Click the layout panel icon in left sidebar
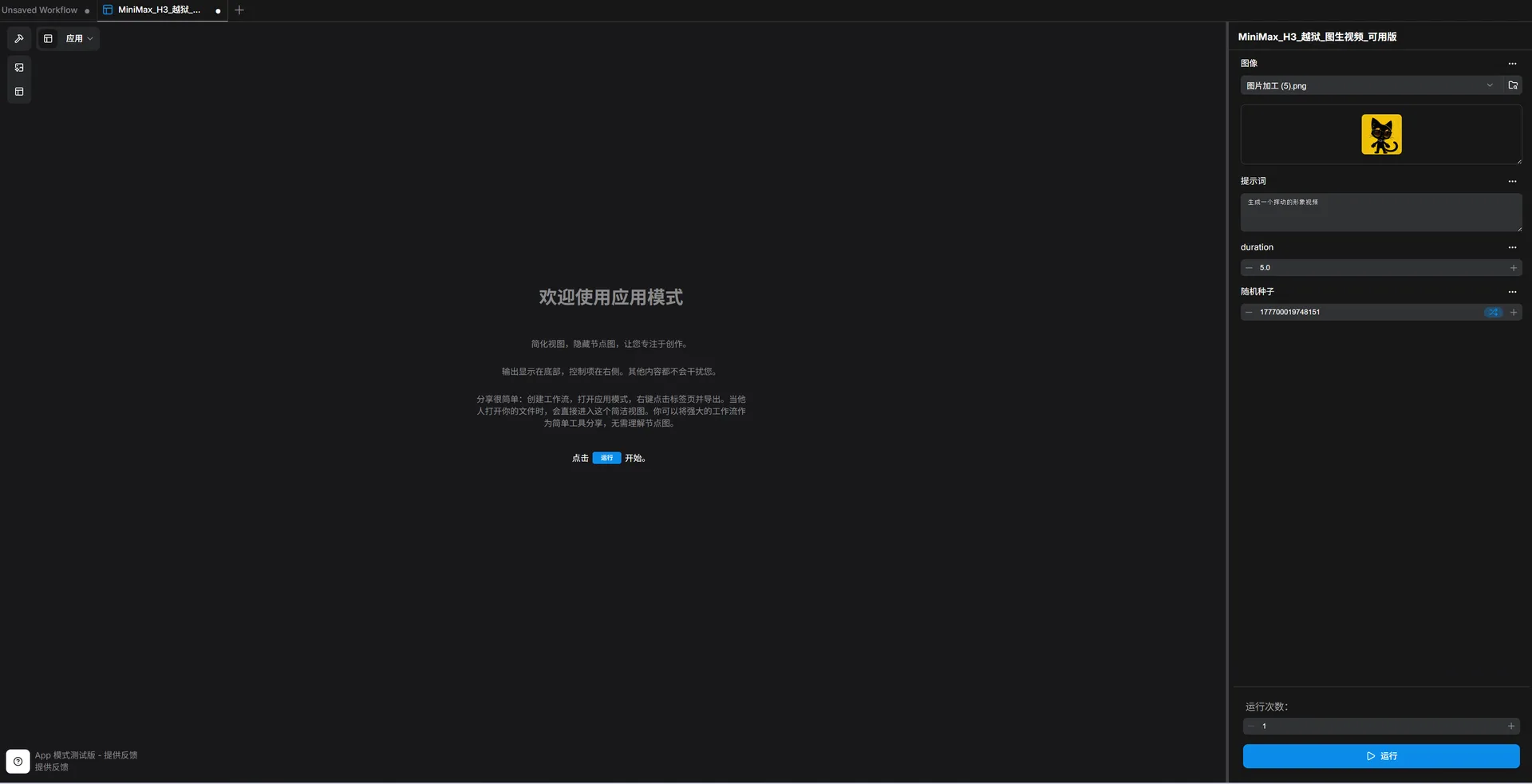This screenshot has width=1532, height=784. point(19,92)
